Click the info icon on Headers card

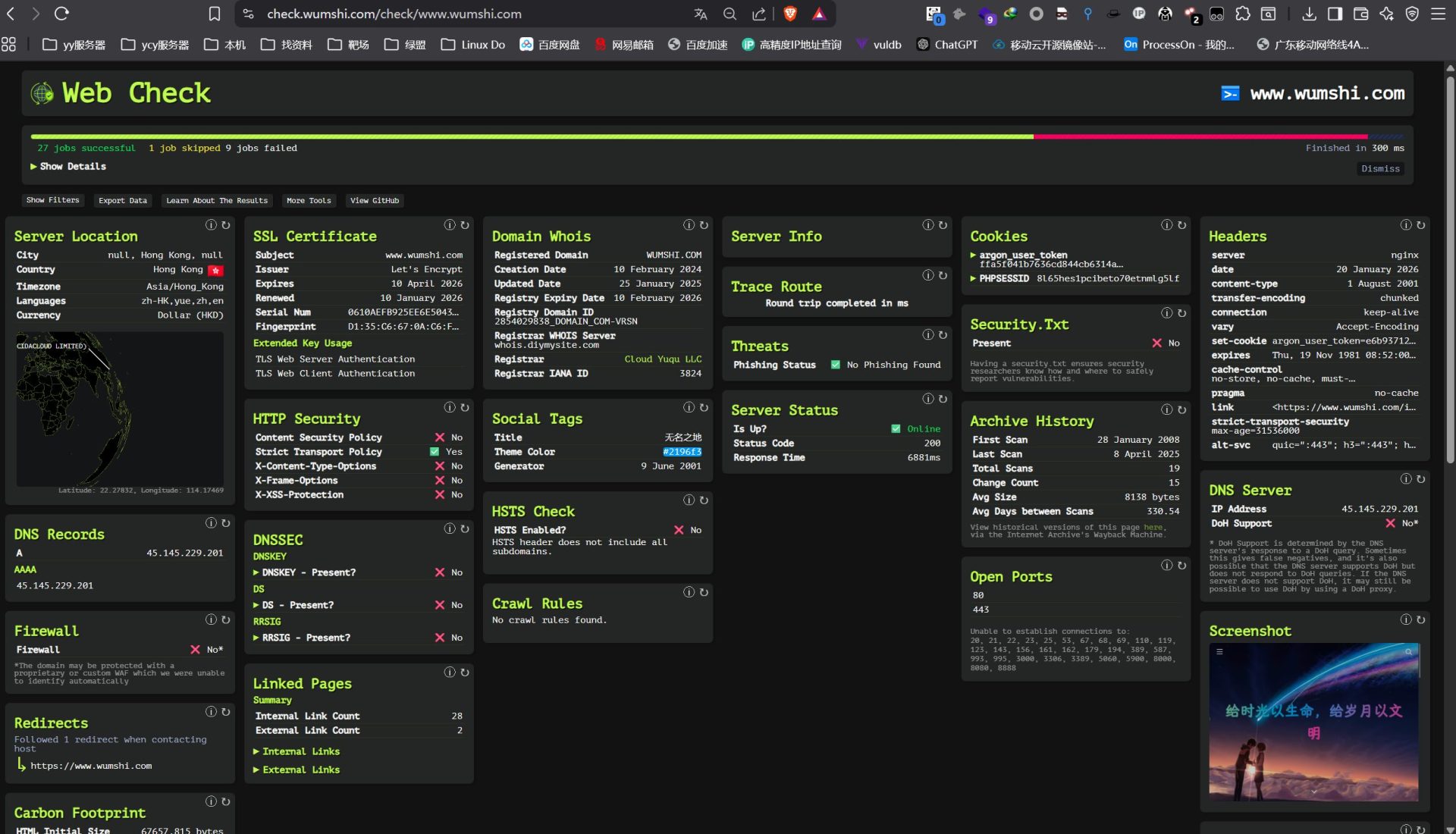pyautogui.click(x=1406, y=225)
